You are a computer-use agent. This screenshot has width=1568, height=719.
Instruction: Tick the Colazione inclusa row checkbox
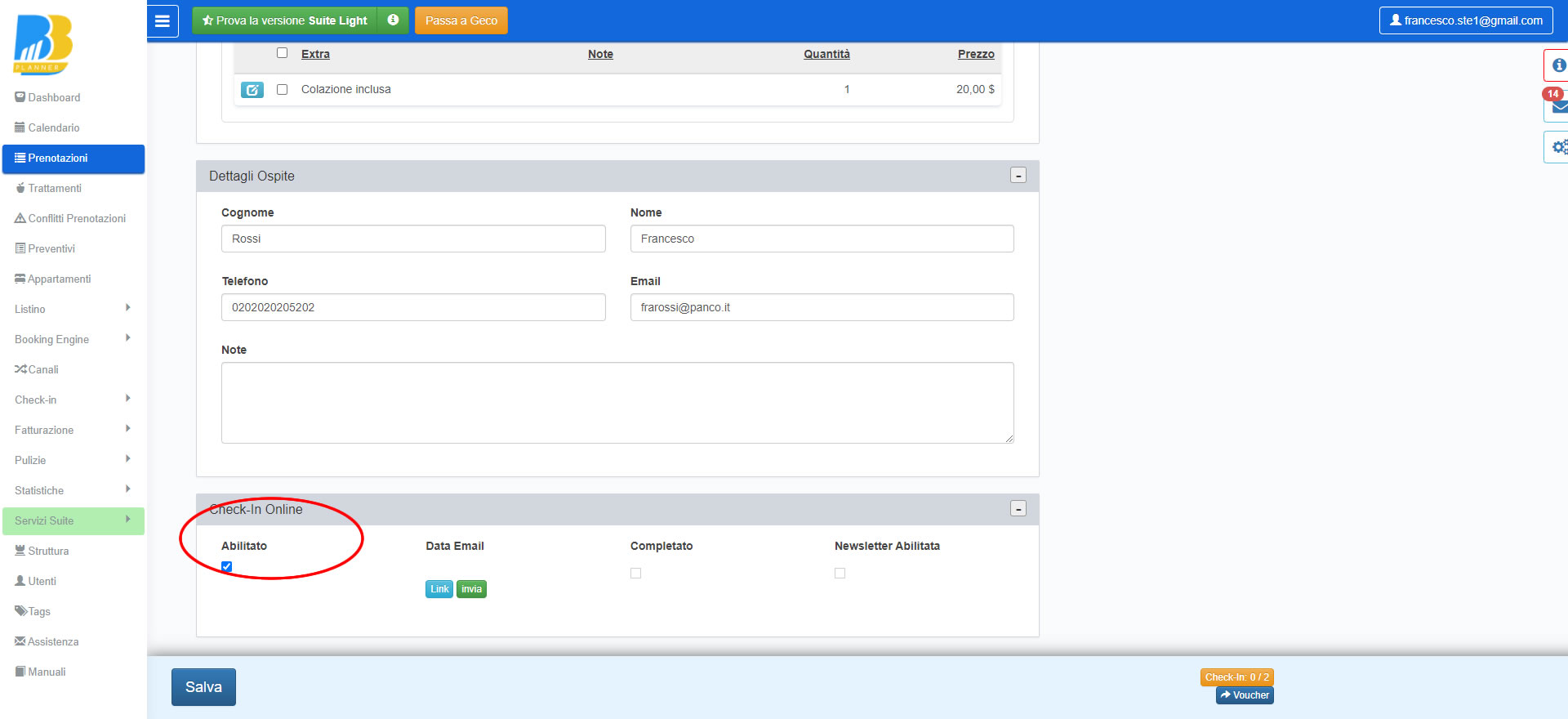click(283, 89)
